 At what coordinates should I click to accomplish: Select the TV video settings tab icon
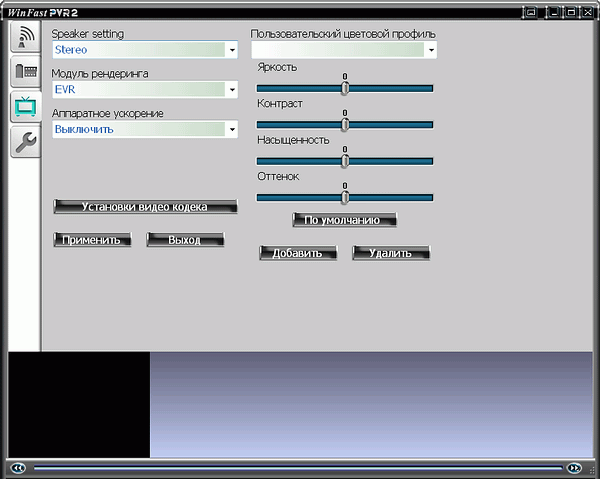25,107
